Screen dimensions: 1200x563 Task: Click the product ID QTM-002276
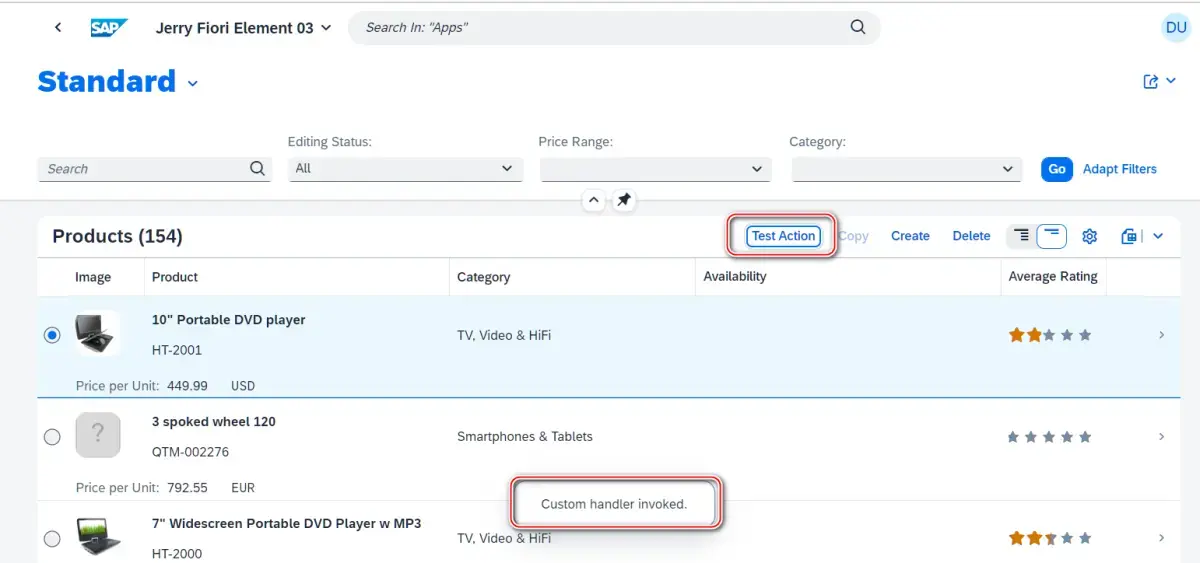(190, 452)
